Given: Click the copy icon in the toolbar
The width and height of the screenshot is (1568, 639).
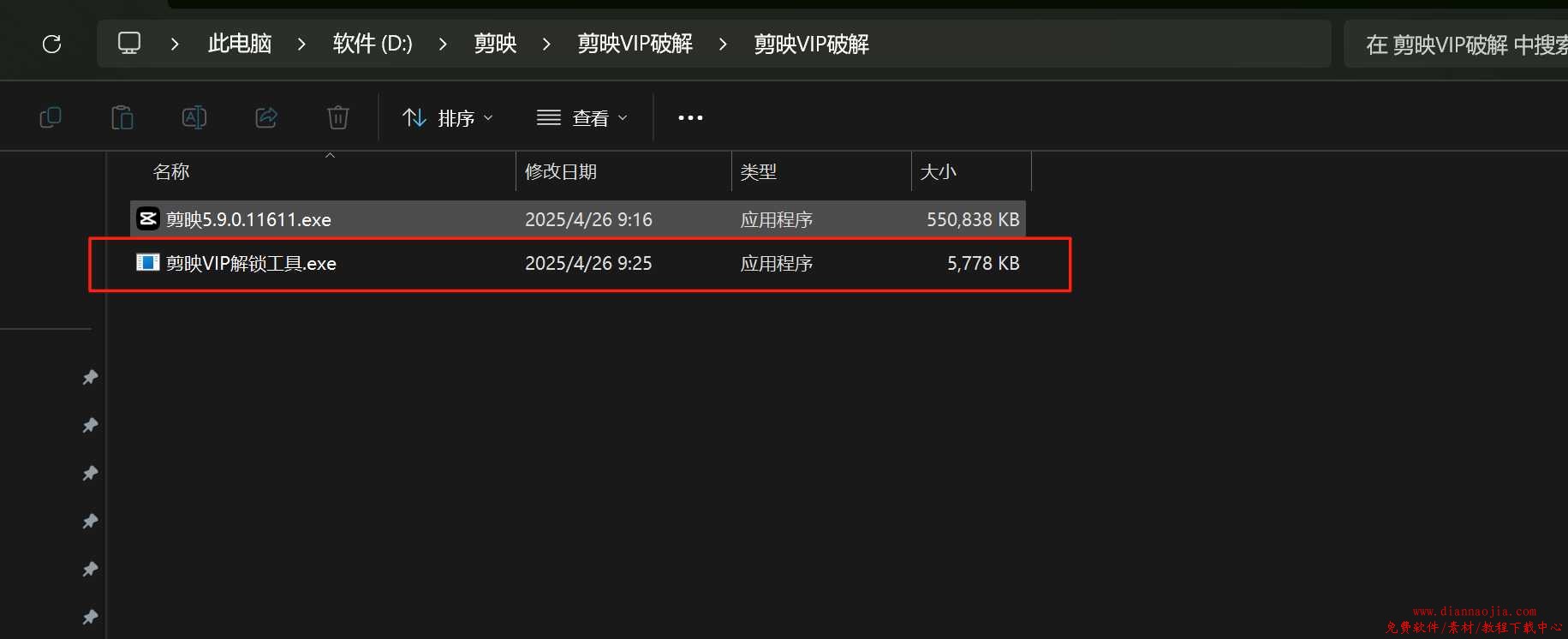Looking at the screenshot, I should (x=51, y=117).
